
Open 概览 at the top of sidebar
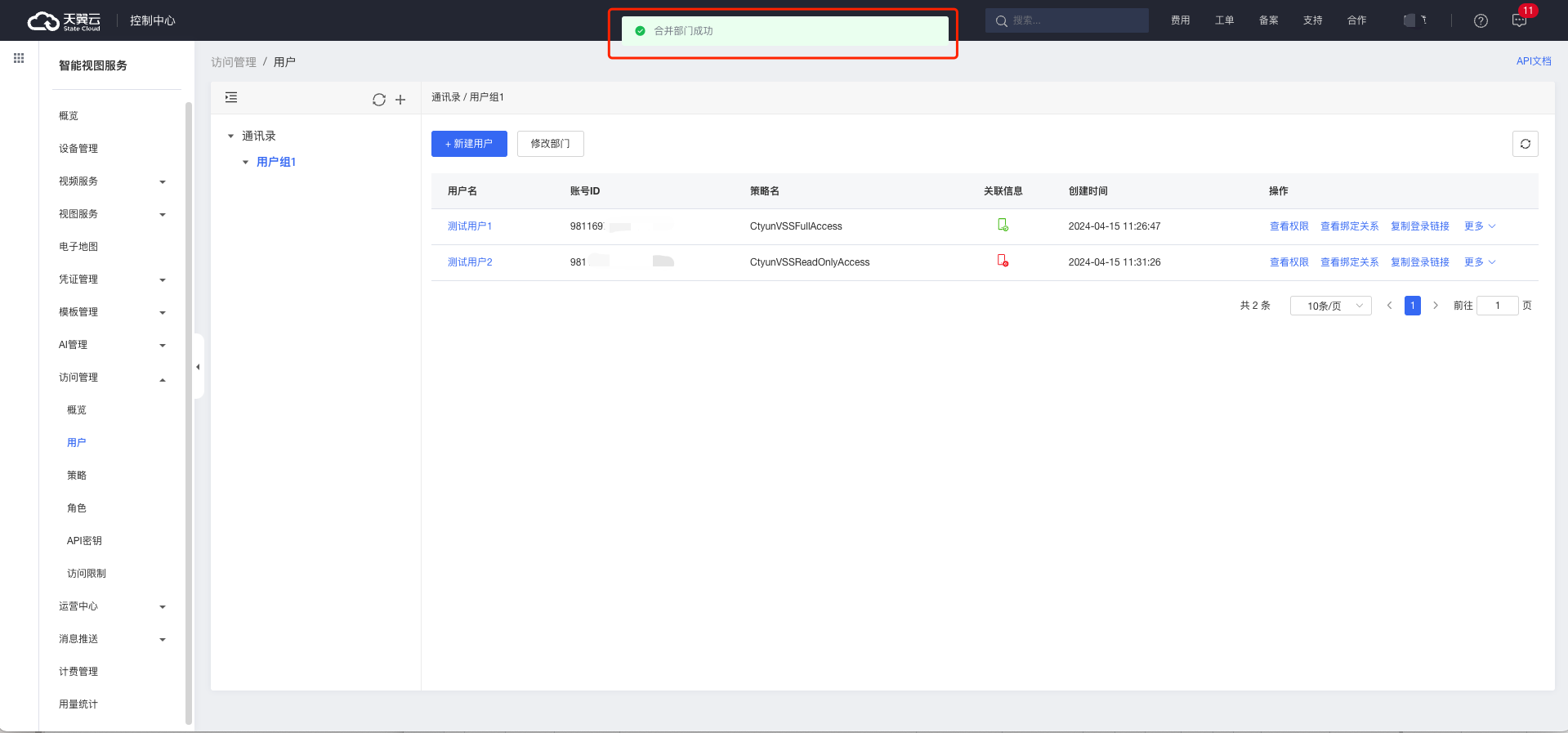click(x=69, y=116)
